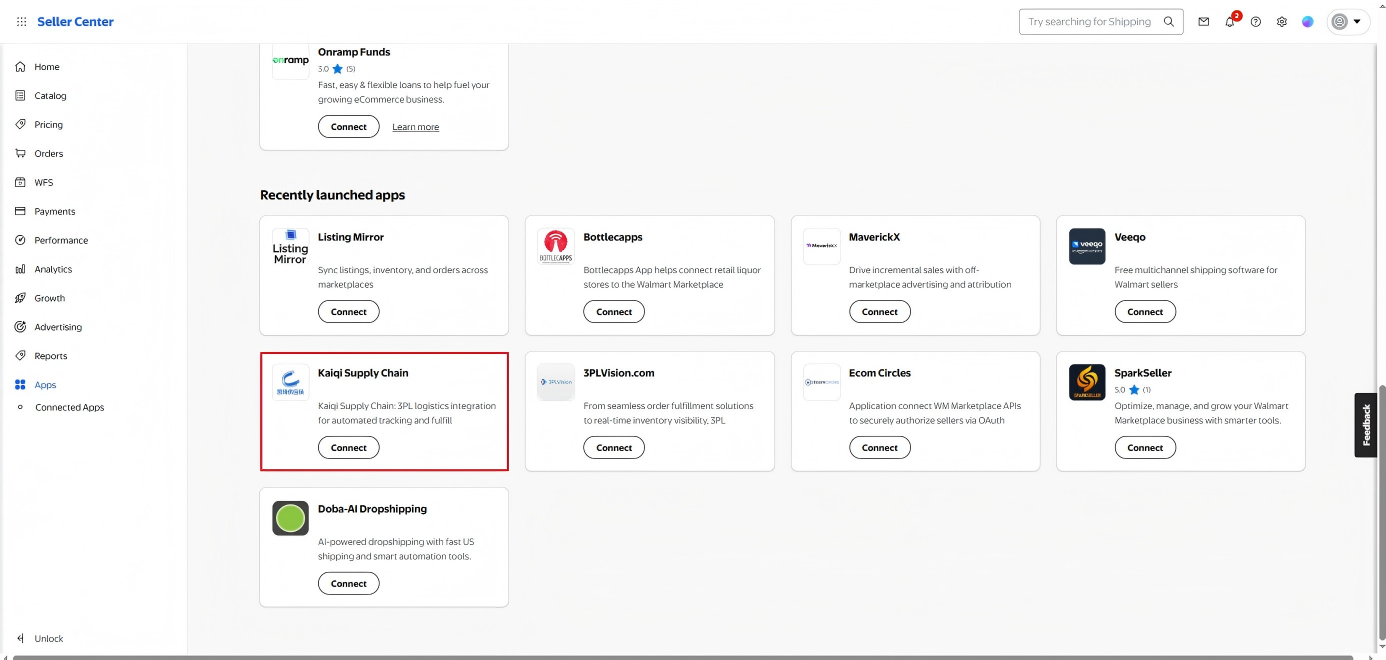This screenshot has width=1386, height=660.
Task: Expand the user account profile dropdown
Action: tap(1347, 22)
